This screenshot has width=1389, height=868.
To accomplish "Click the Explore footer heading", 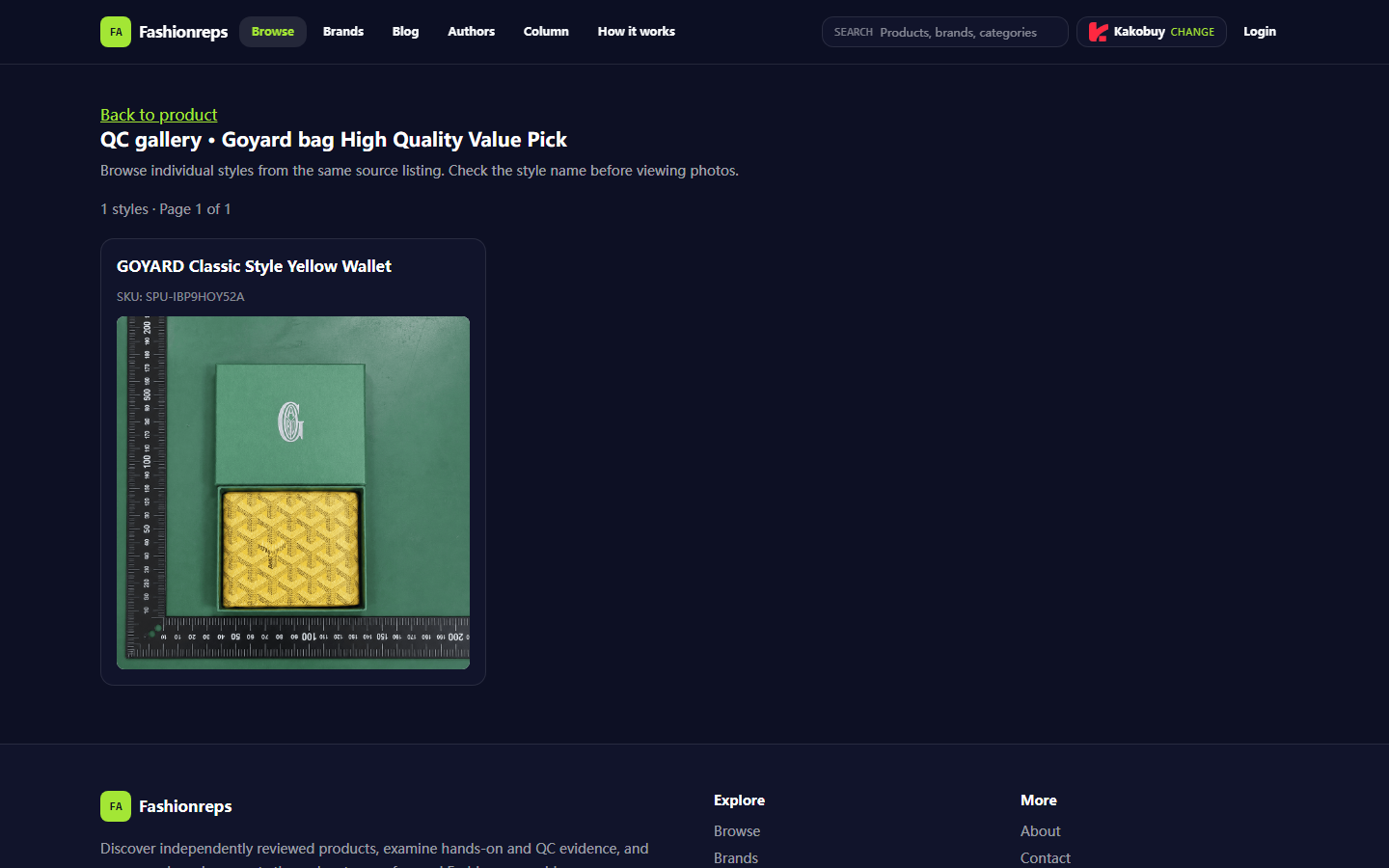I will coord(739,800).
